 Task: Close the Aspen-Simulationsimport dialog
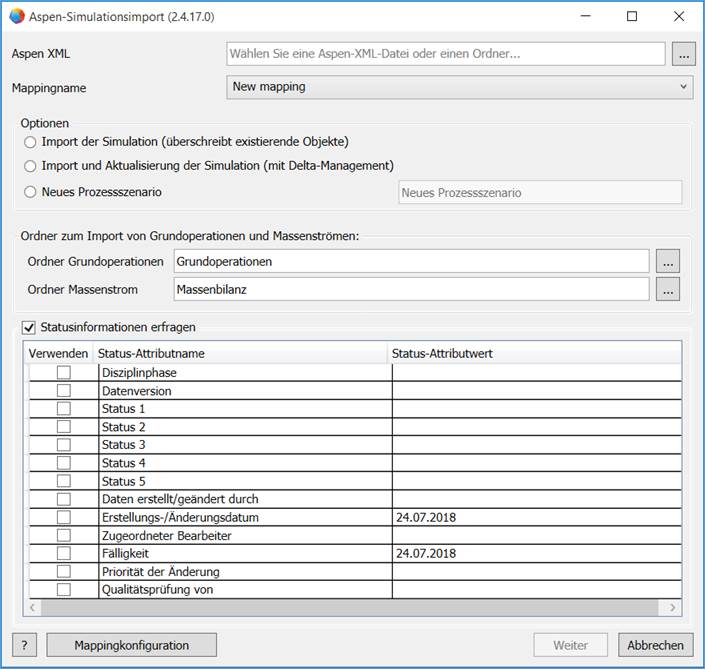tap(679, 16)
